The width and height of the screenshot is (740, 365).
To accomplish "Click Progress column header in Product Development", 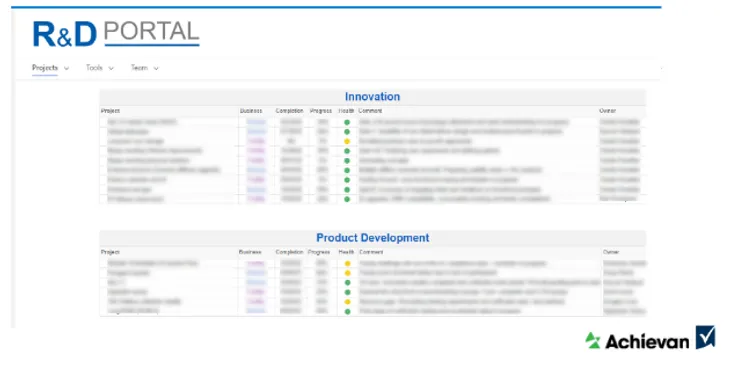I will click(319, 252).
